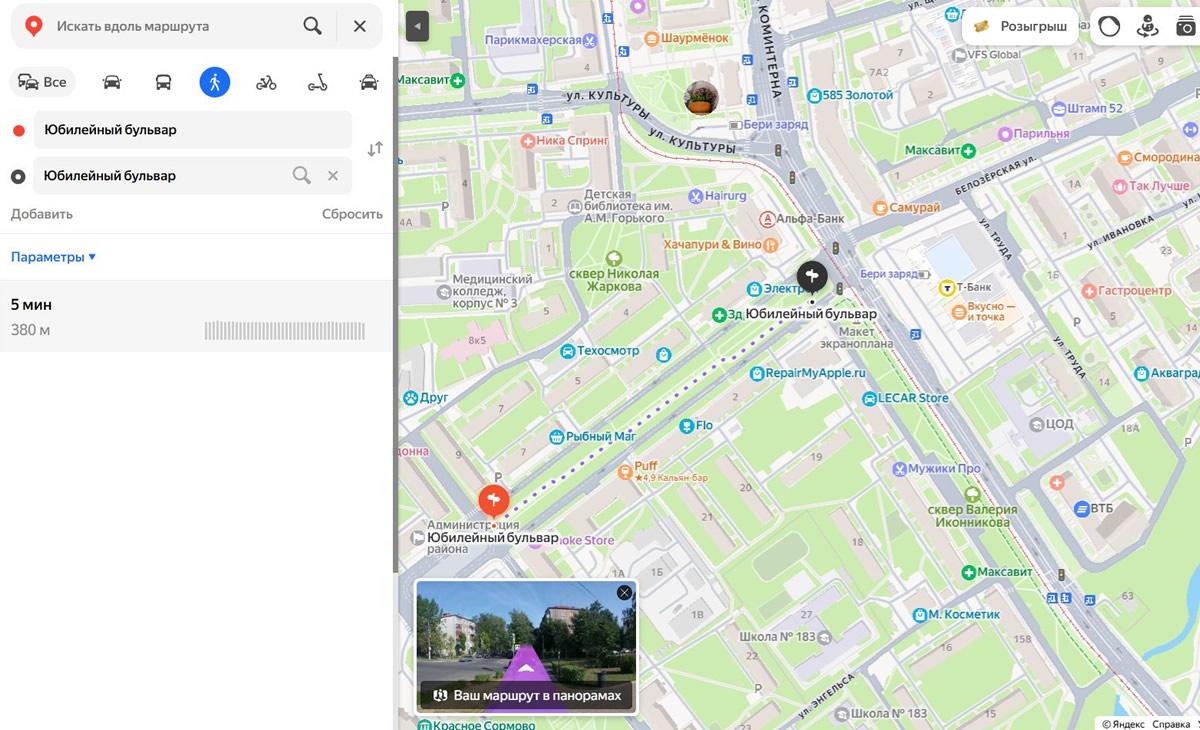Viewport: 1200px width, 730px height.
Task: Select the car route mode icon
Action: click(x=112, y=82)
